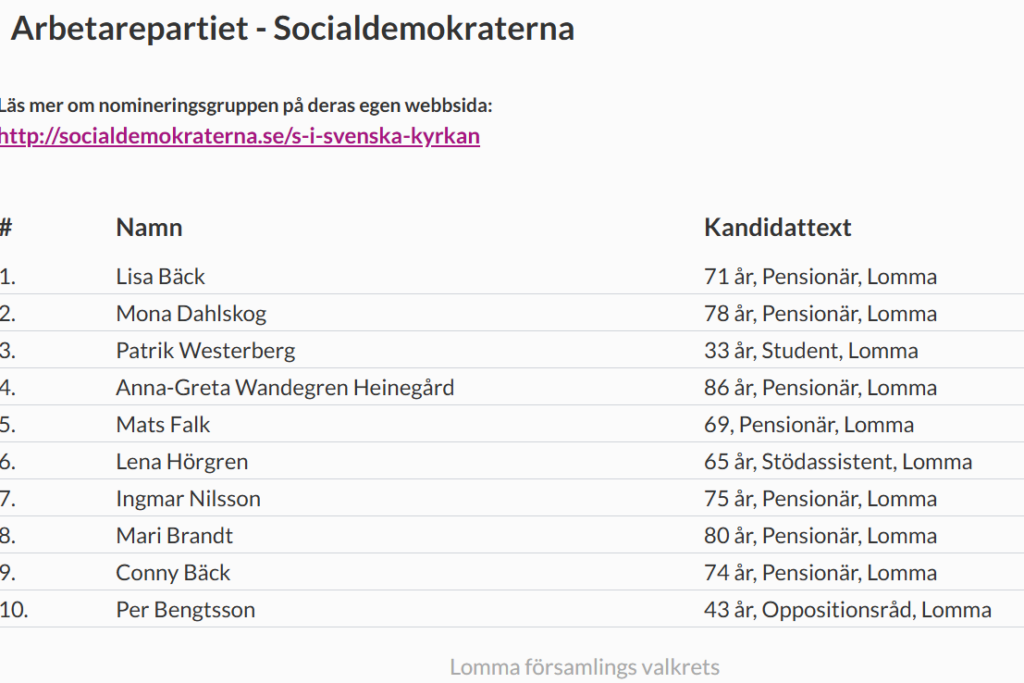1024x683 pixels.
Task: Select the name Mats Falk
Action: pos(163,425)
